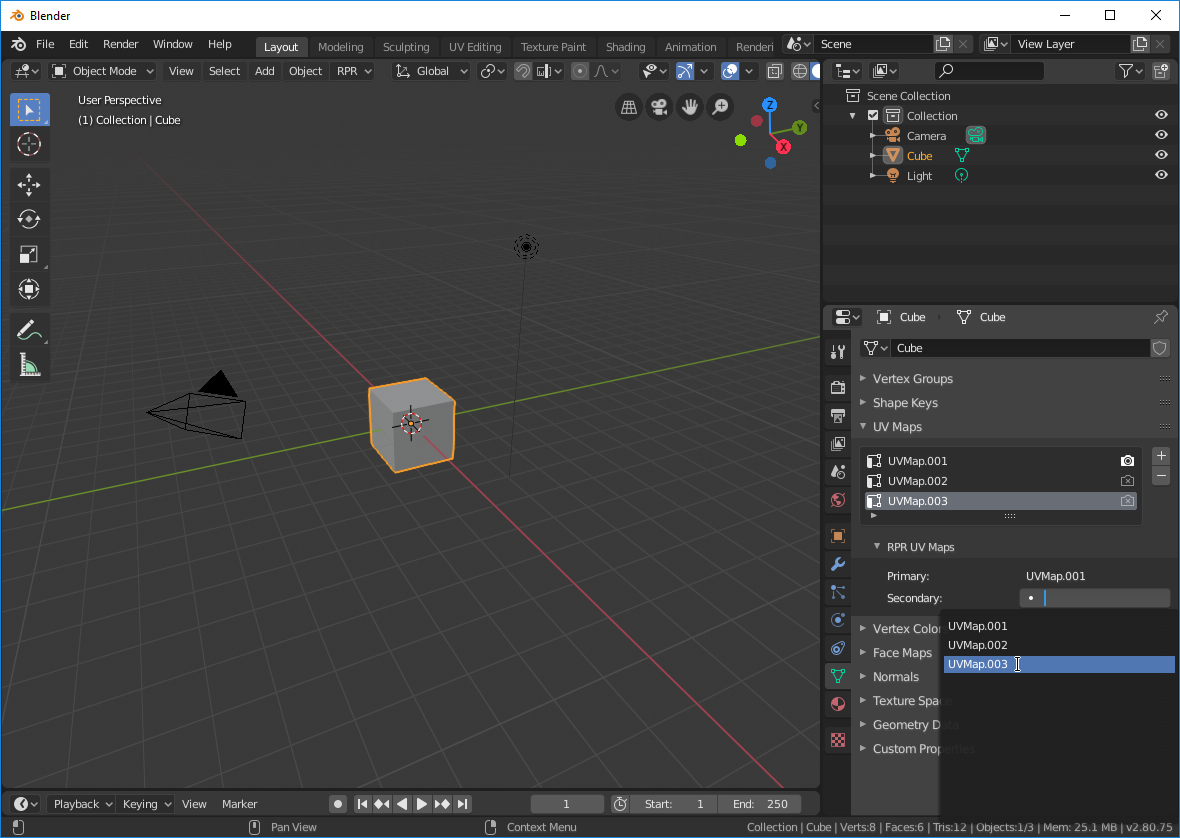Hide the Cube object in viewport
This screenshot has width=1180, height=838.
1161,155
